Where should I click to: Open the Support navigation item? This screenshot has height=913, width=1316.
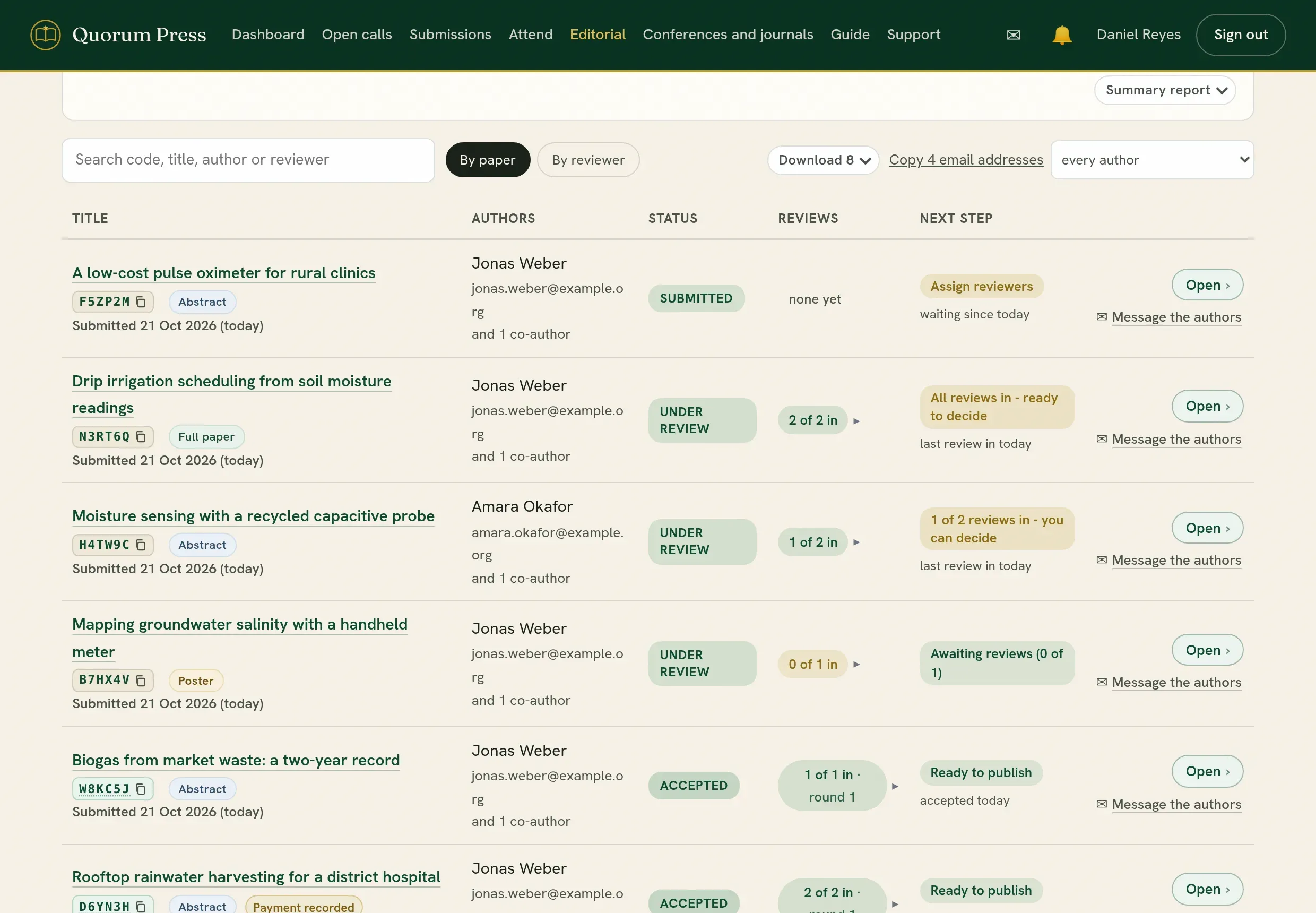(x=913, y=35)
